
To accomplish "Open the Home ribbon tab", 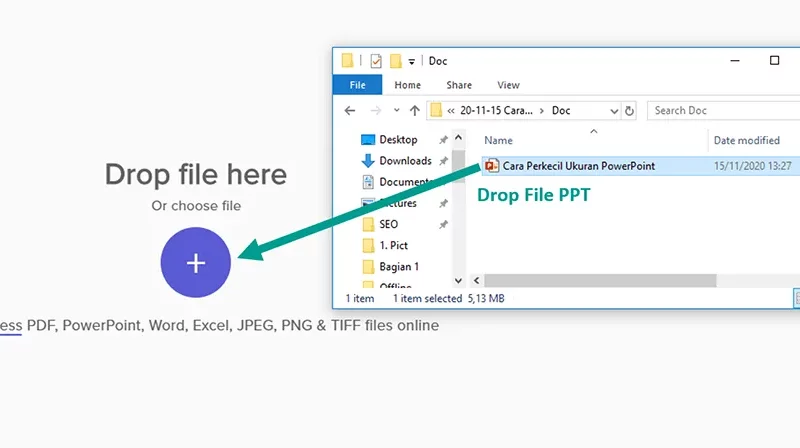I will pos(407,85).
